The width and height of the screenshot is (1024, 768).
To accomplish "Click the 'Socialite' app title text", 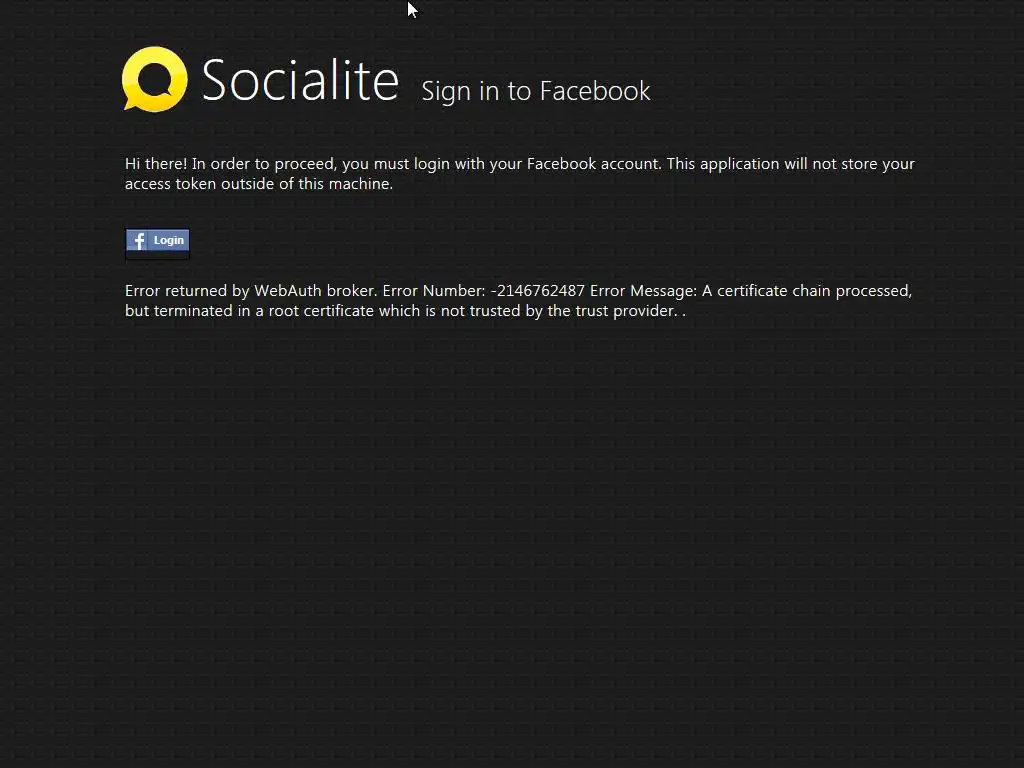I will [x=300, y=80].
